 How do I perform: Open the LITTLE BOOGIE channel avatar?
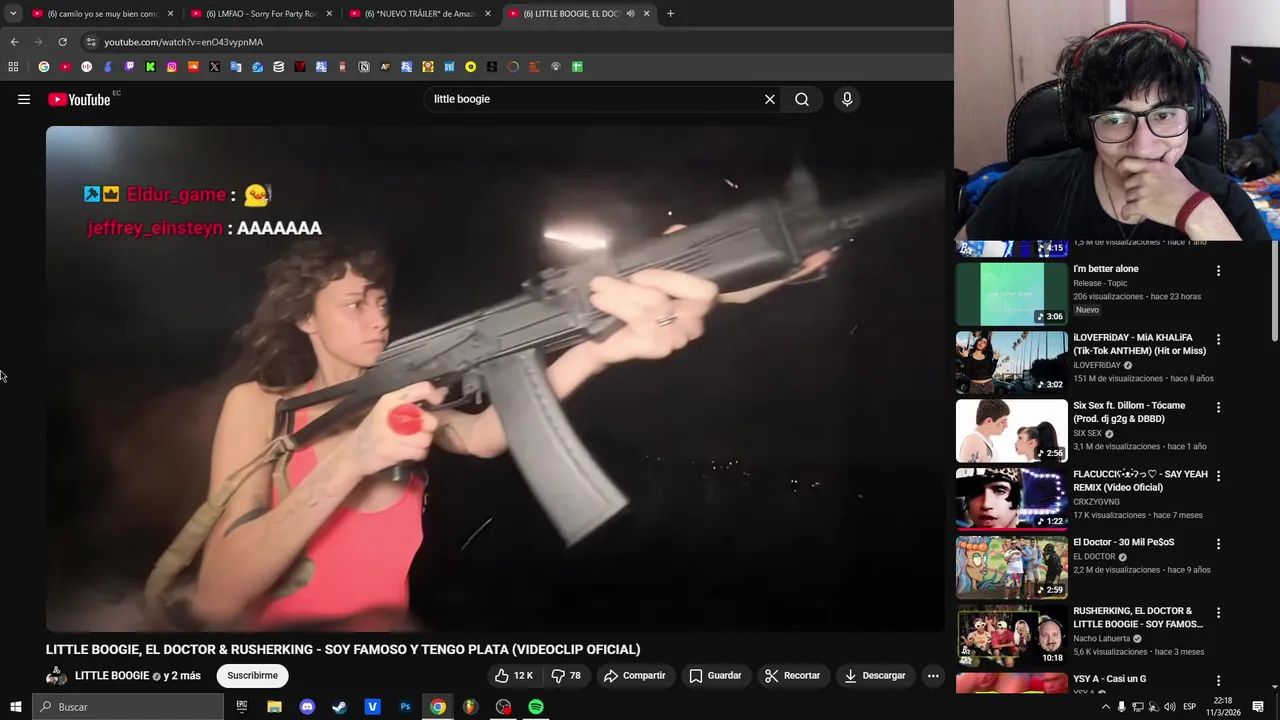56,676
